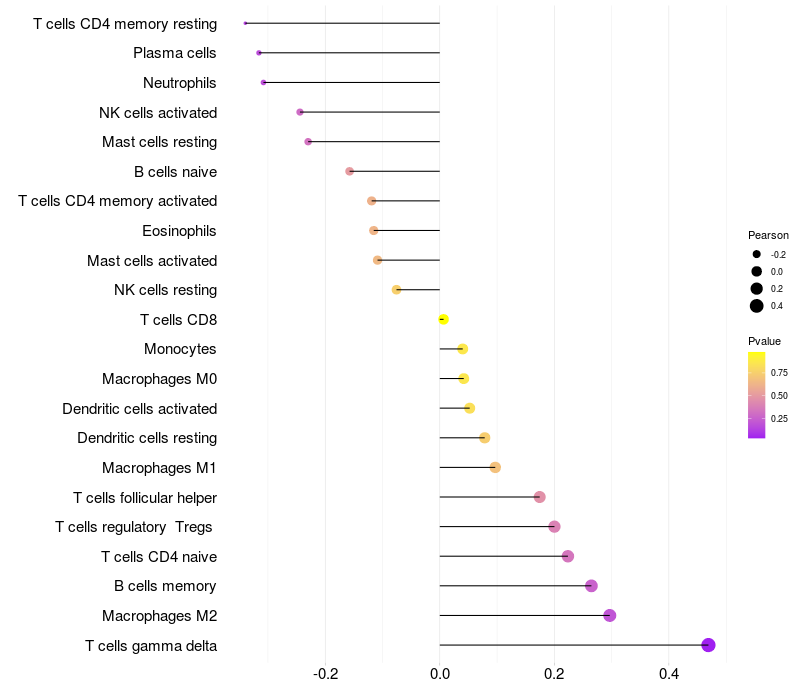Click the Pearson -0.2 legend circle
800x700 pixels.
(x=757, y=254)
